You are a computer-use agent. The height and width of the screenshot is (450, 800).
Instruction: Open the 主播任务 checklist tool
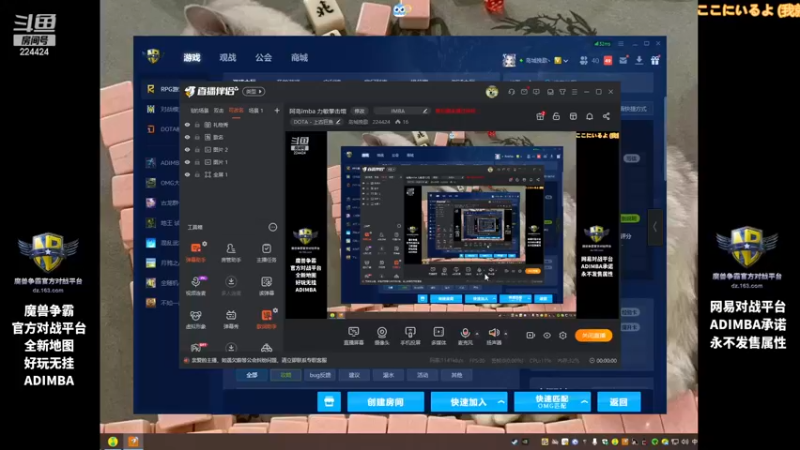tap(266, 252)
